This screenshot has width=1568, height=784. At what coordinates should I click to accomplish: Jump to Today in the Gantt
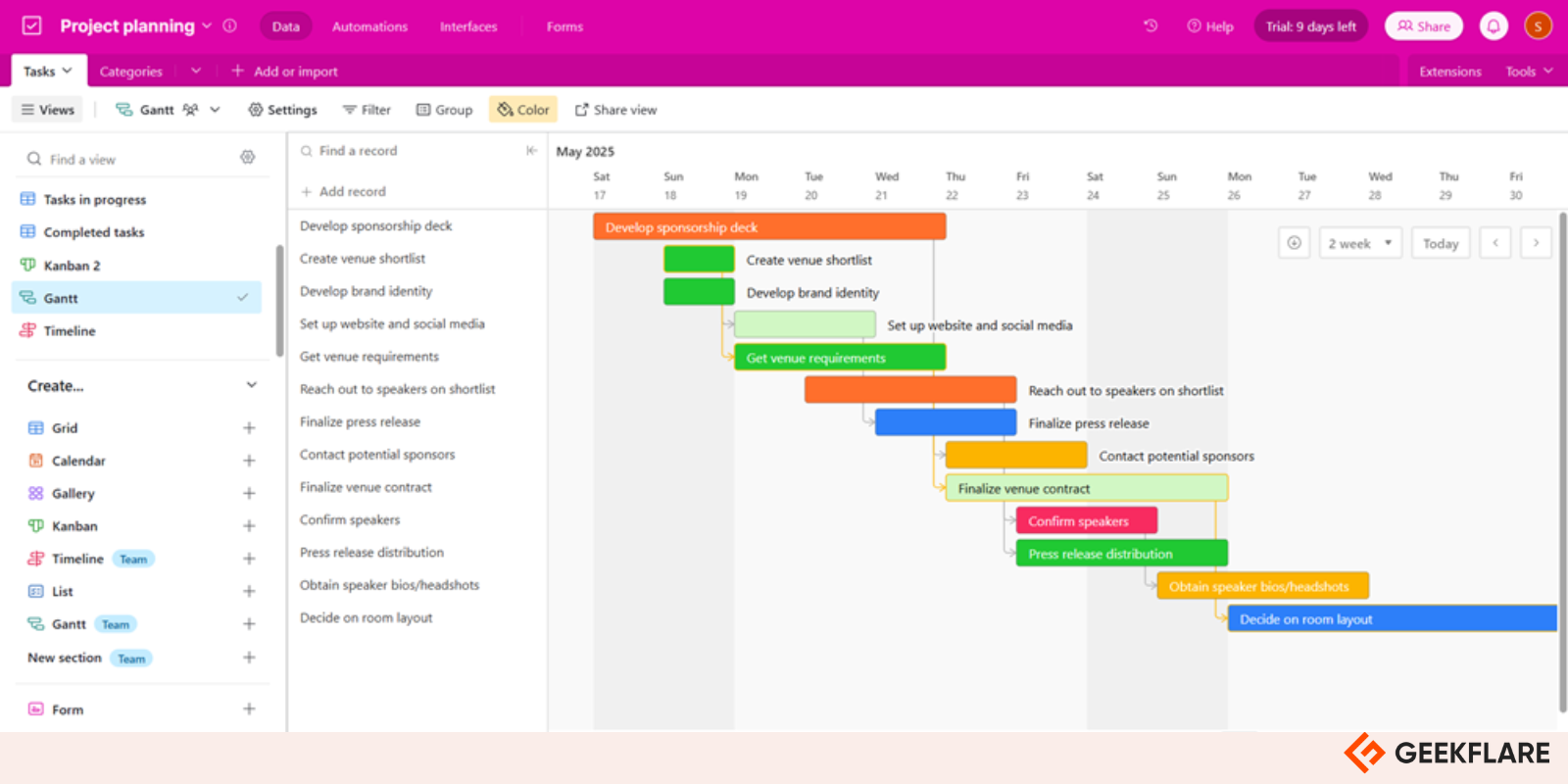point(1441,243)
